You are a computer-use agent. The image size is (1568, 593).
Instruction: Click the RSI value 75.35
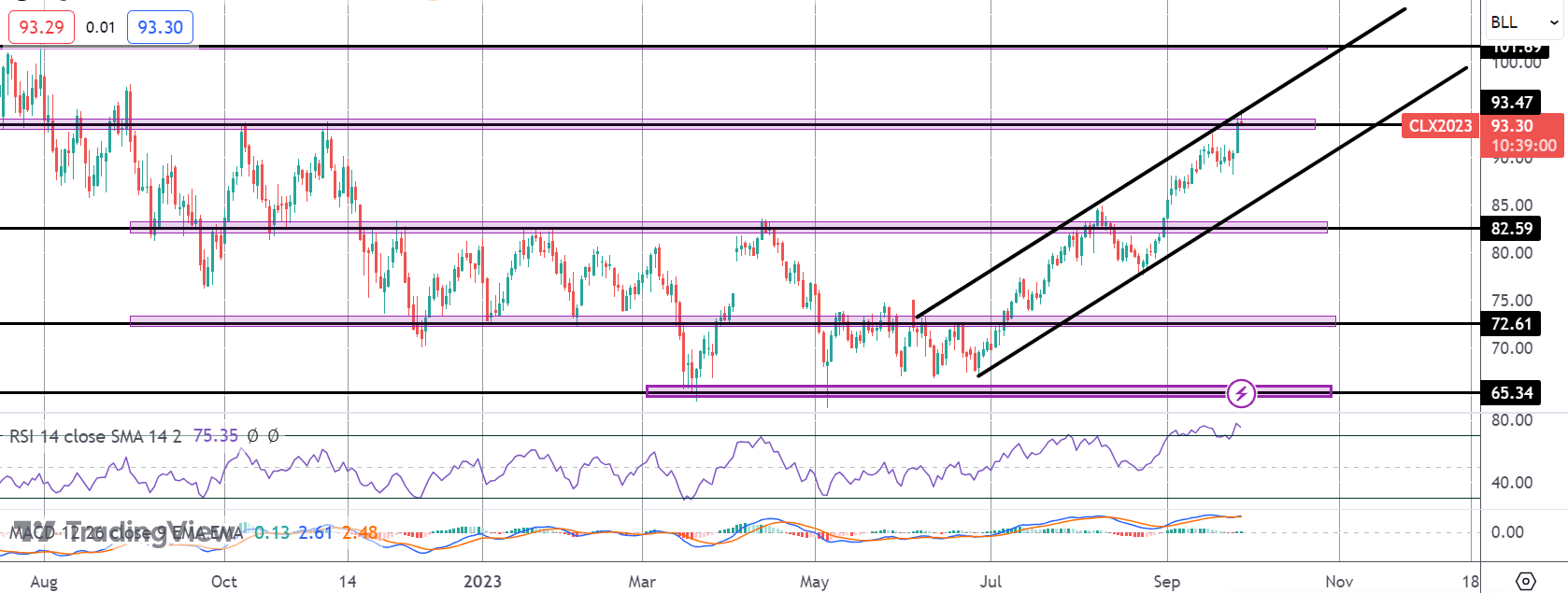click(216, 436)
